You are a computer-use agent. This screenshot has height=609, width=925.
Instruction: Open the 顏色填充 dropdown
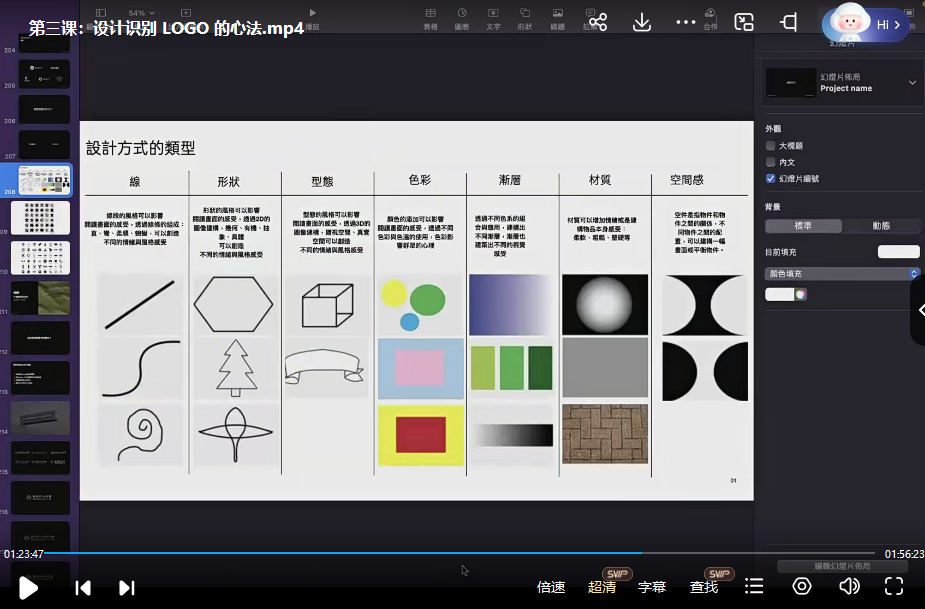point(842,273)
